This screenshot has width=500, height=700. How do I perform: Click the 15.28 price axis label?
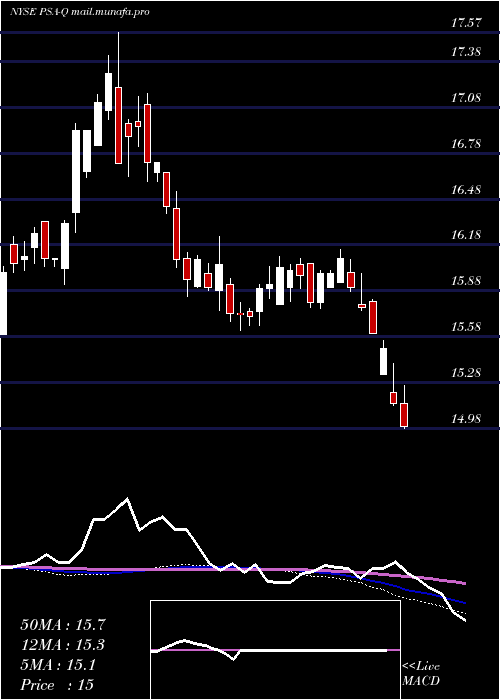[x=466, y=372]
